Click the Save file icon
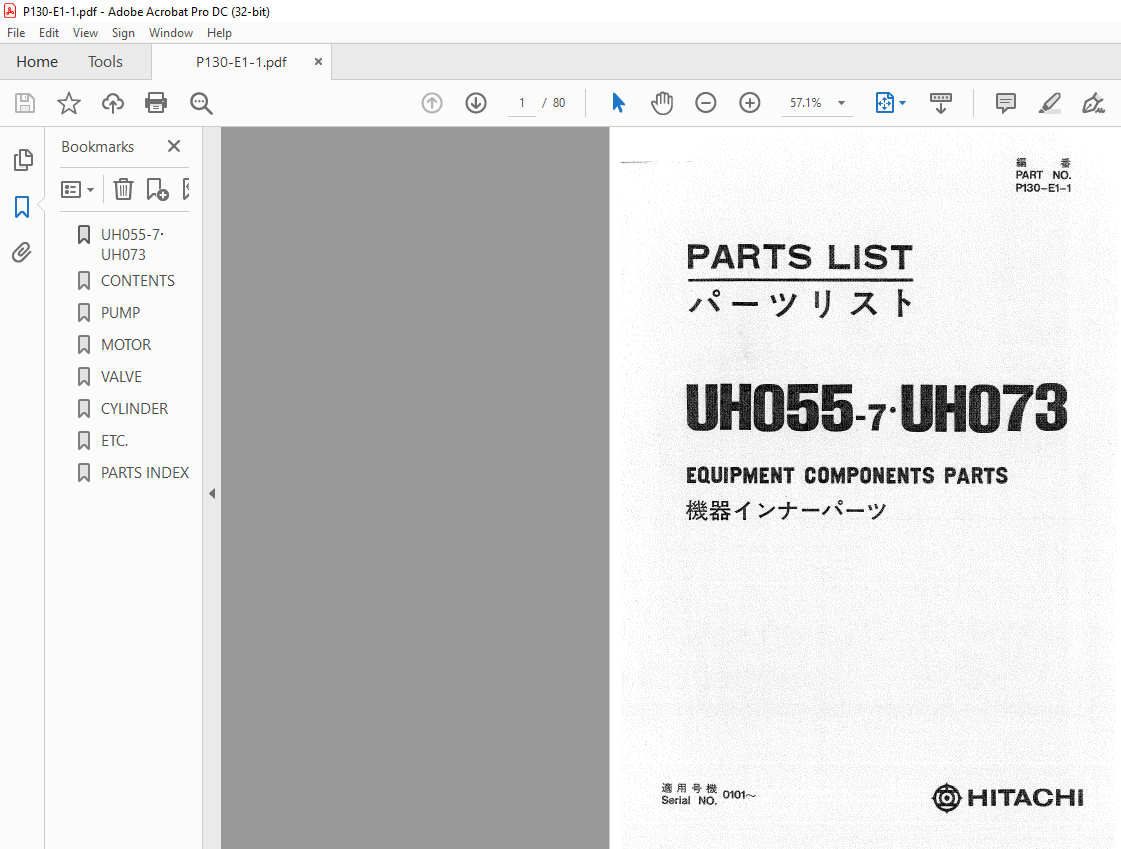Image resolution: width=1121 pixels, height=849 pixels. [25, 104]
